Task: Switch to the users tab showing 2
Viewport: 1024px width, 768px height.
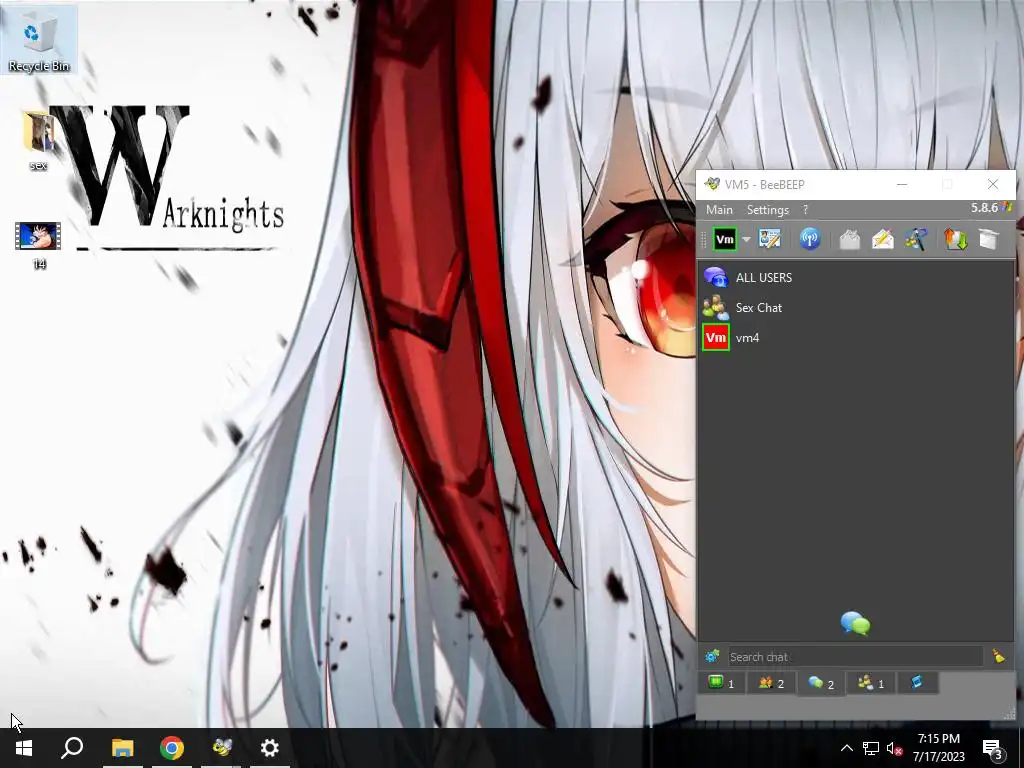Action: coord(771,683)
